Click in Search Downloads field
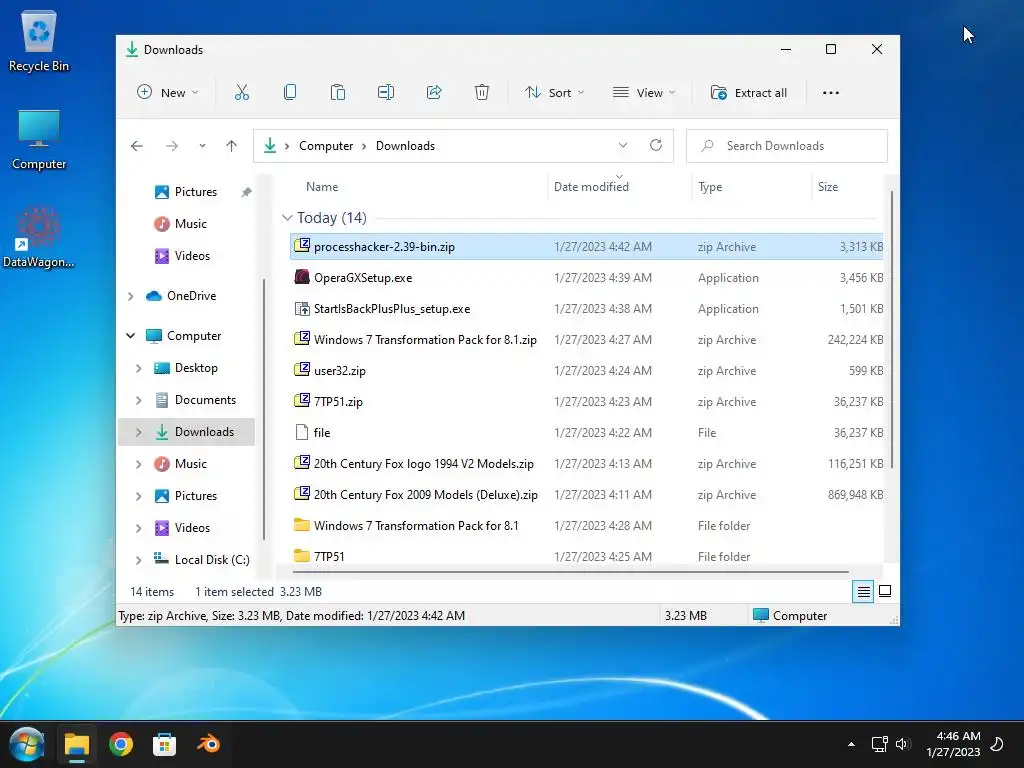The image size is (1024, 768). click(787, 146)
